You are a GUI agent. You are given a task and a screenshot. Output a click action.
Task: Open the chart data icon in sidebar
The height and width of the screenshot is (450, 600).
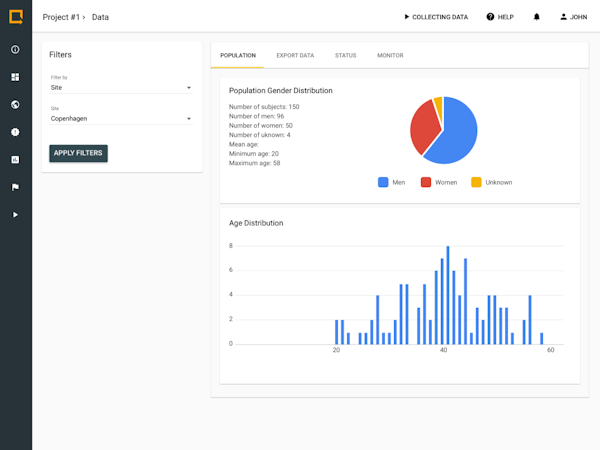coord(15,160)
